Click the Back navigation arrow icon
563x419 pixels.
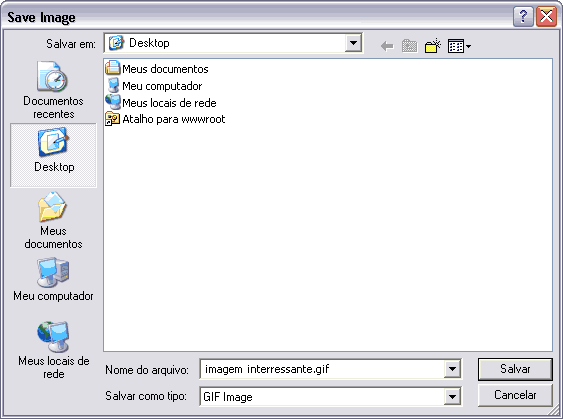coord(387,46)
